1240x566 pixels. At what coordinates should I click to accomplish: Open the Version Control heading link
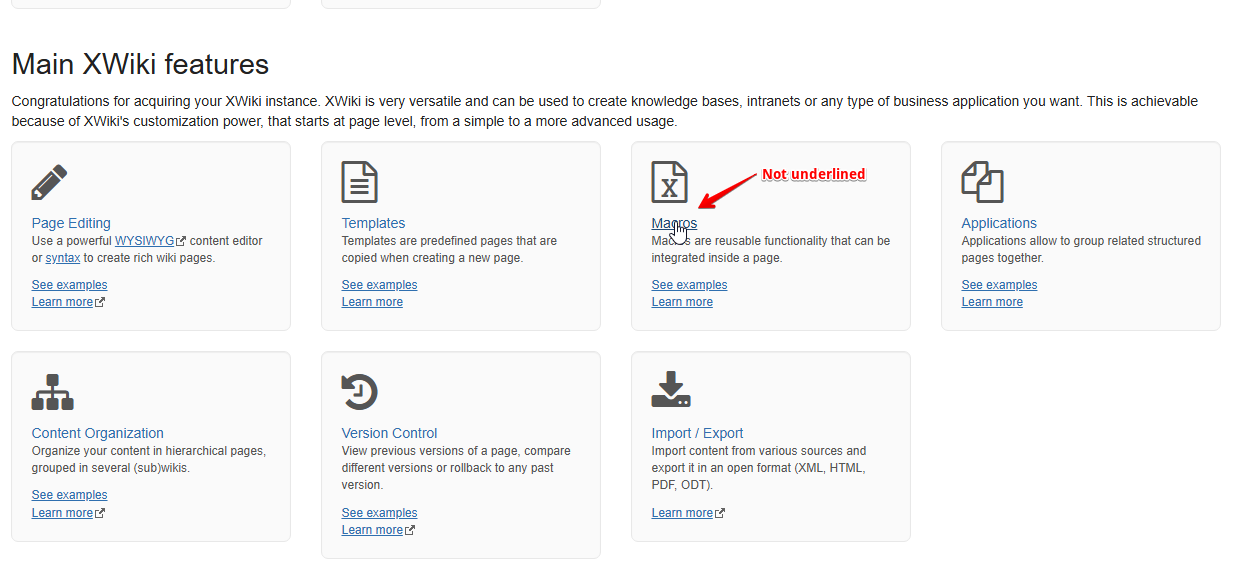point(390,433)
